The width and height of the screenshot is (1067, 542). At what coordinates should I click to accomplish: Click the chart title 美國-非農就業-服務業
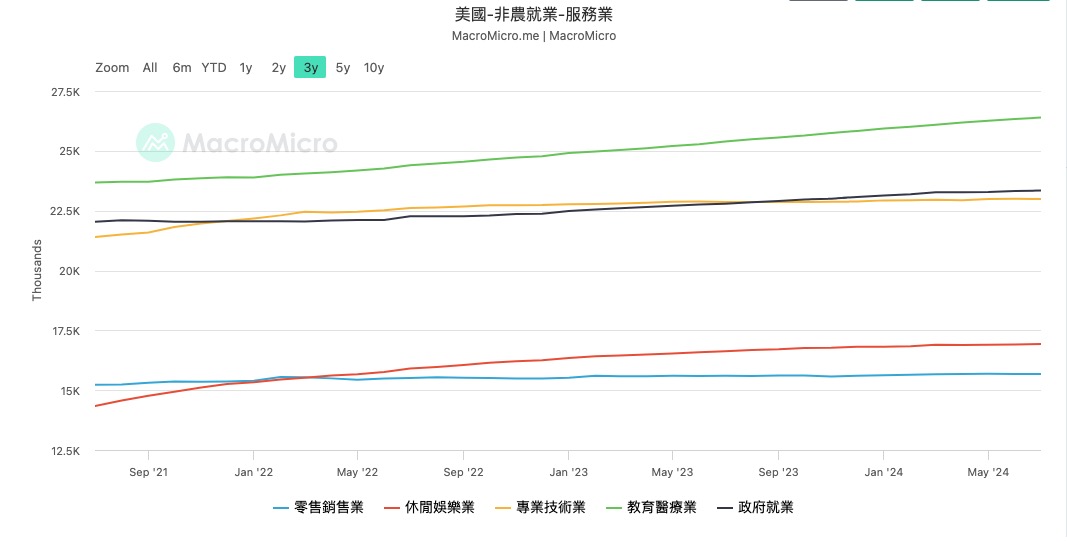(534, 14)
